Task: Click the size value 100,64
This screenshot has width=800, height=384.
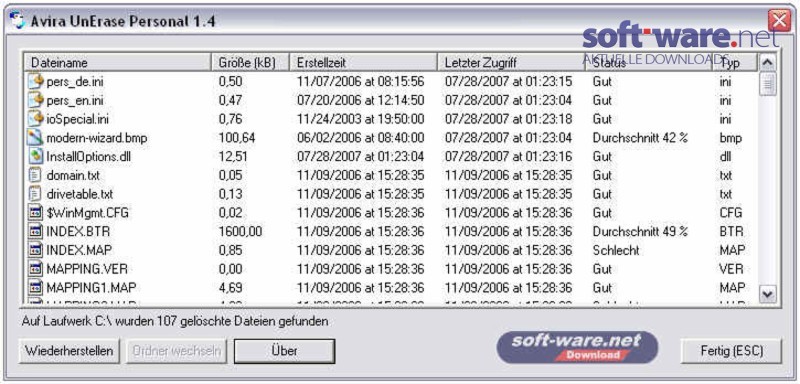Action: tap(237, 138)
